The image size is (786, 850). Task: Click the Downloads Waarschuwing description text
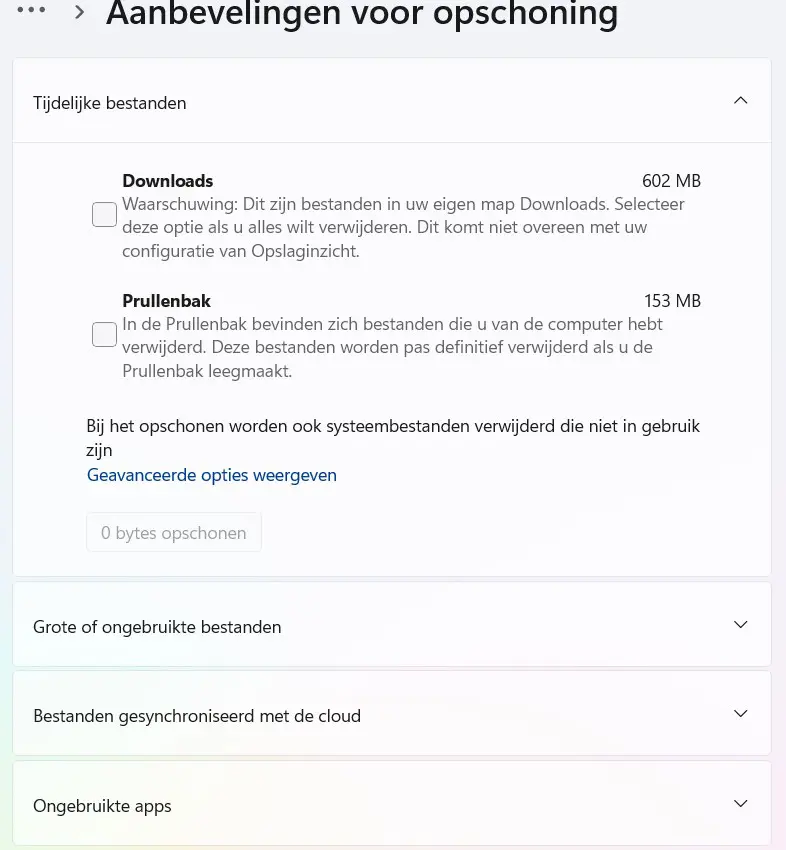403,227
